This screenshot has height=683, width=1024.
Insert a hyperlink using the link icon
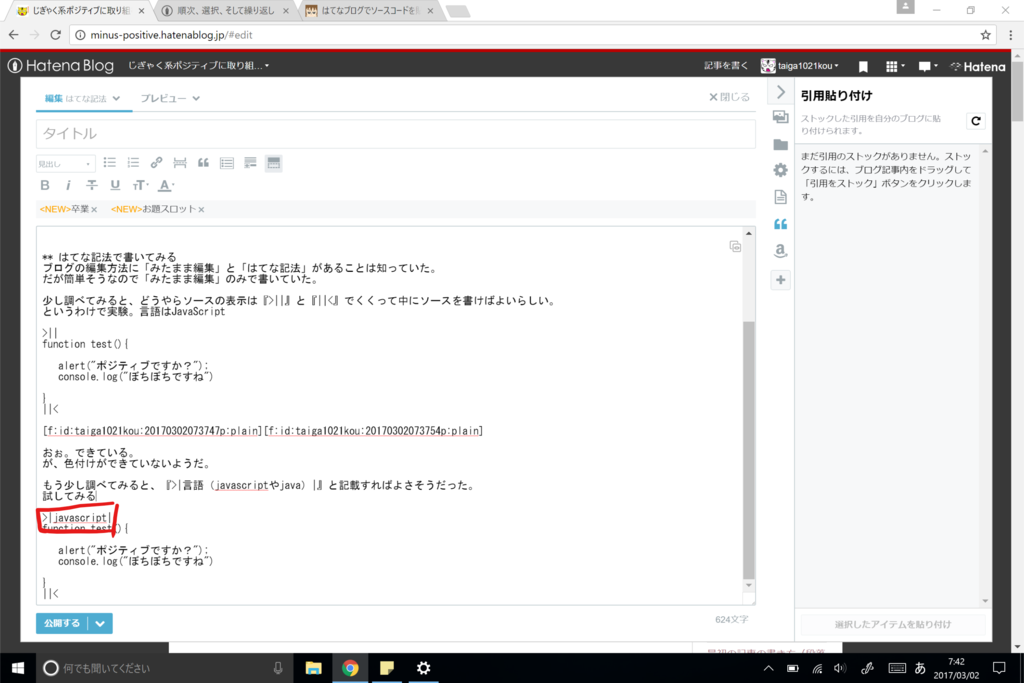coord(155,162)
